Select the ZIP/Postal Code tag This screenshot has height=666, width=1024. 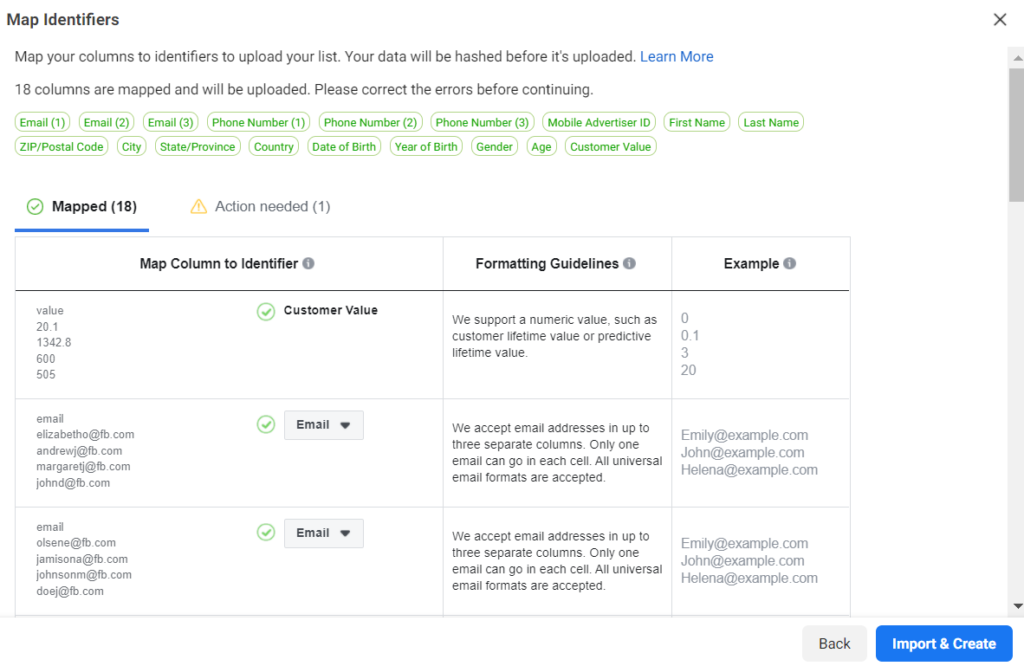[x=61, y=146]
